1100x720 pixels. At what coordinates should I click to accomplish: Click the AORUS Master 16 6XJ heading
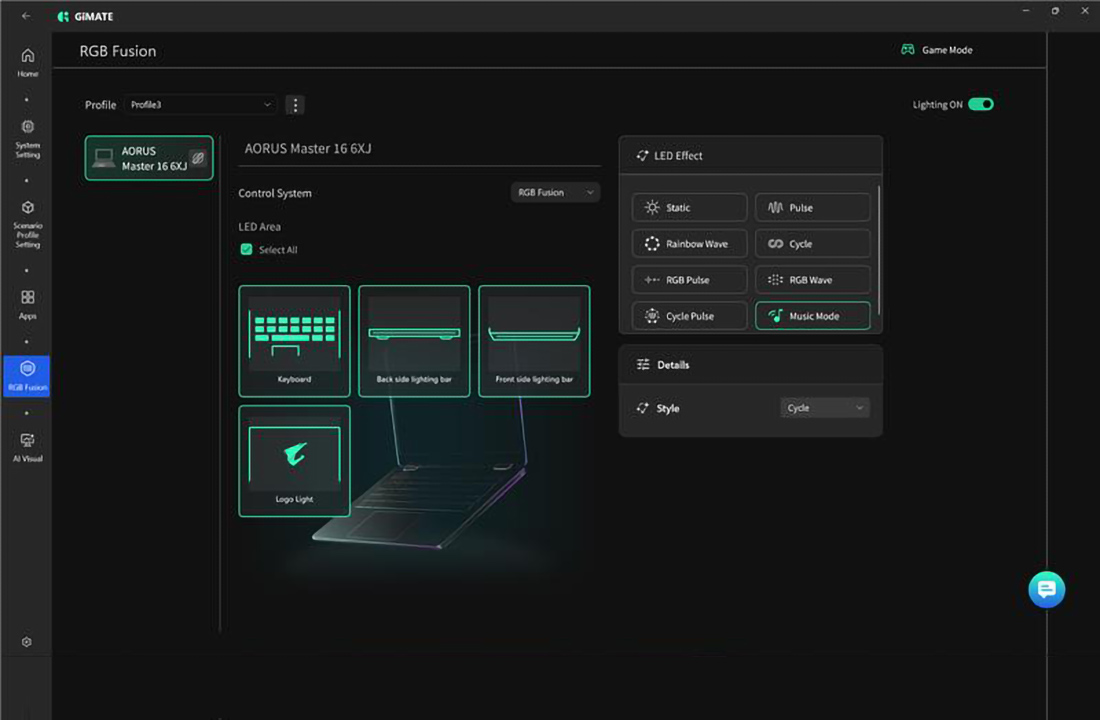[308, 148]
